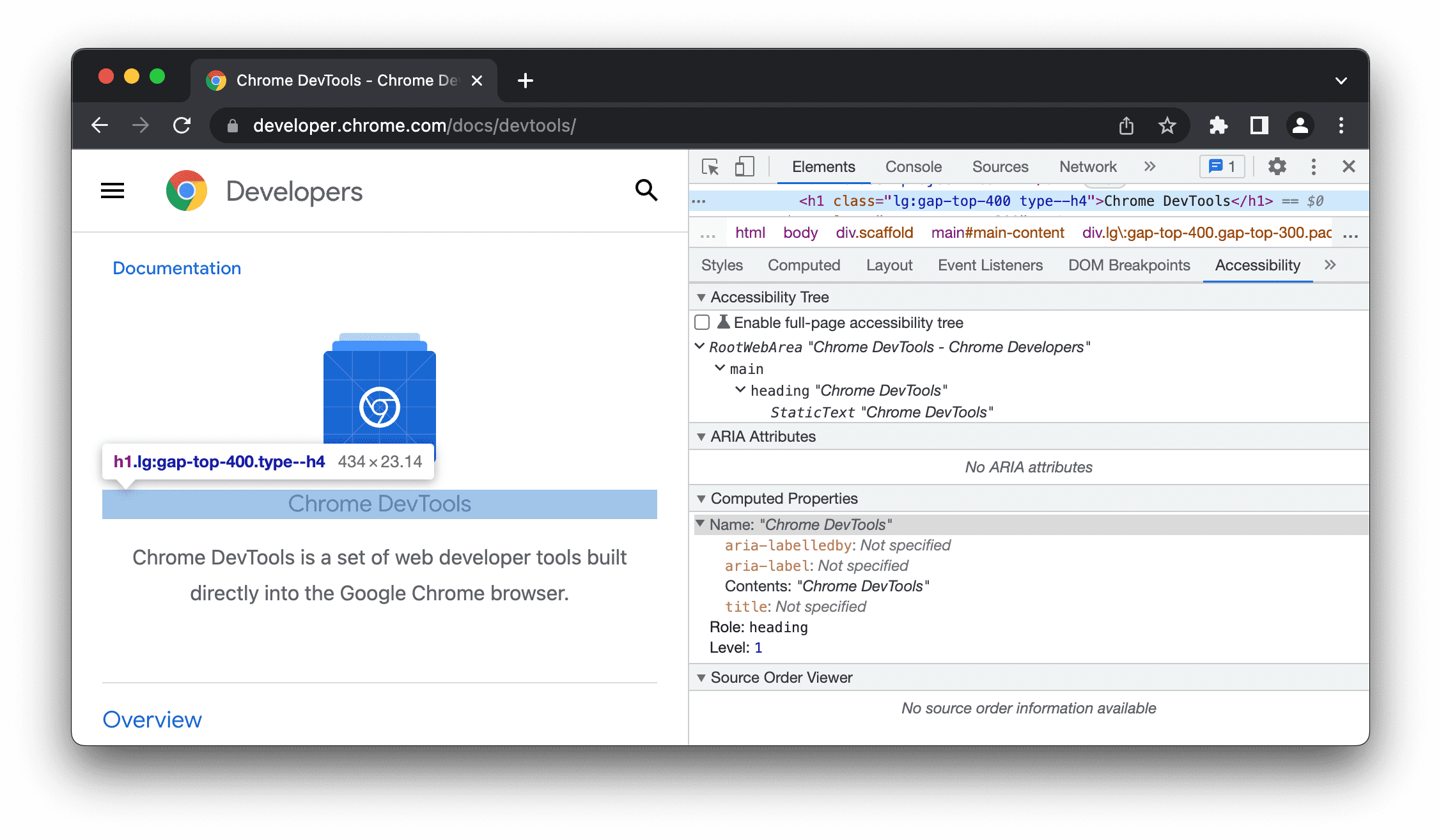Click the Network panel tab

click(1088, 166)
